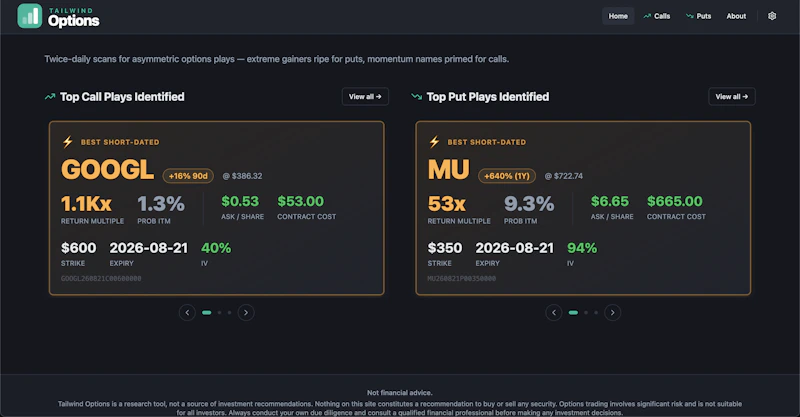
Task: Go to next call play with right chevron
Action: point(246,312)
